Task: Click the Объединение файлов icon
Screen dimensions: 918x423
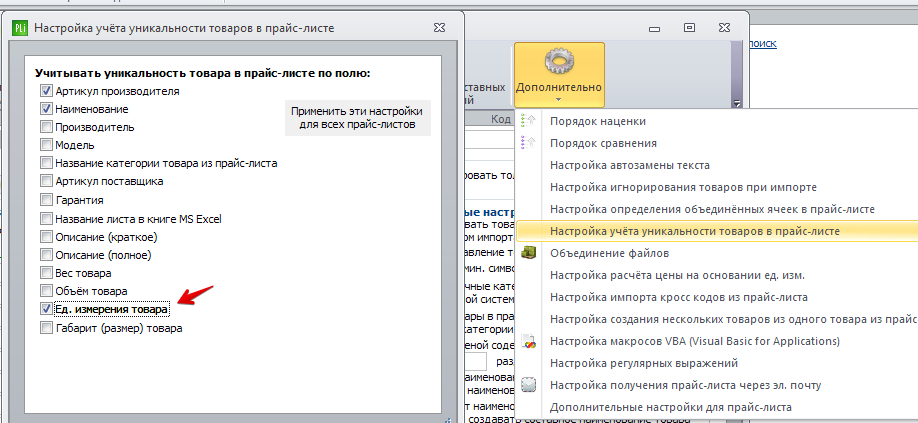Action: click(x=528, y=253)
